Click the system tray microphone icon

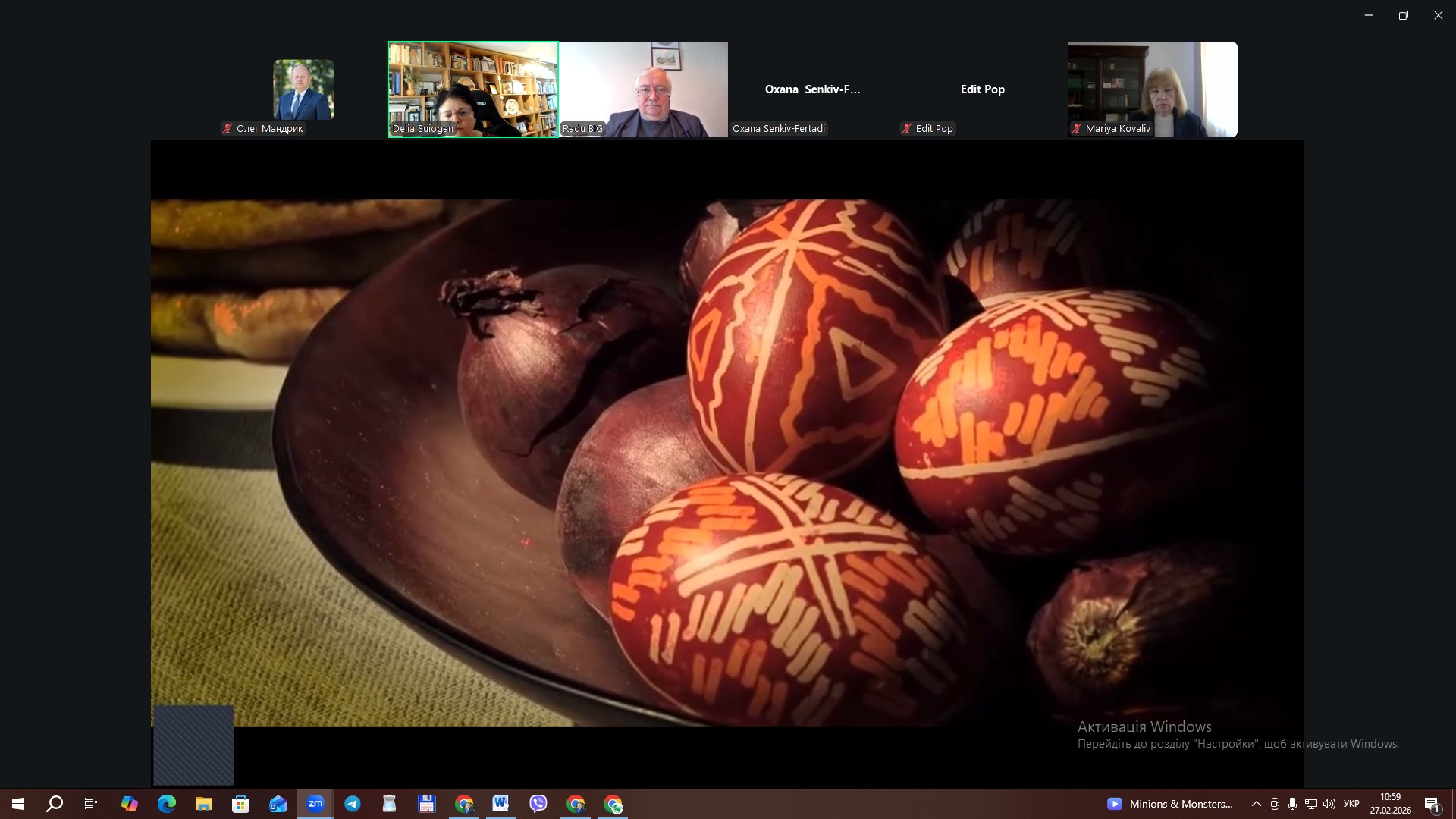coord(1292,804)
